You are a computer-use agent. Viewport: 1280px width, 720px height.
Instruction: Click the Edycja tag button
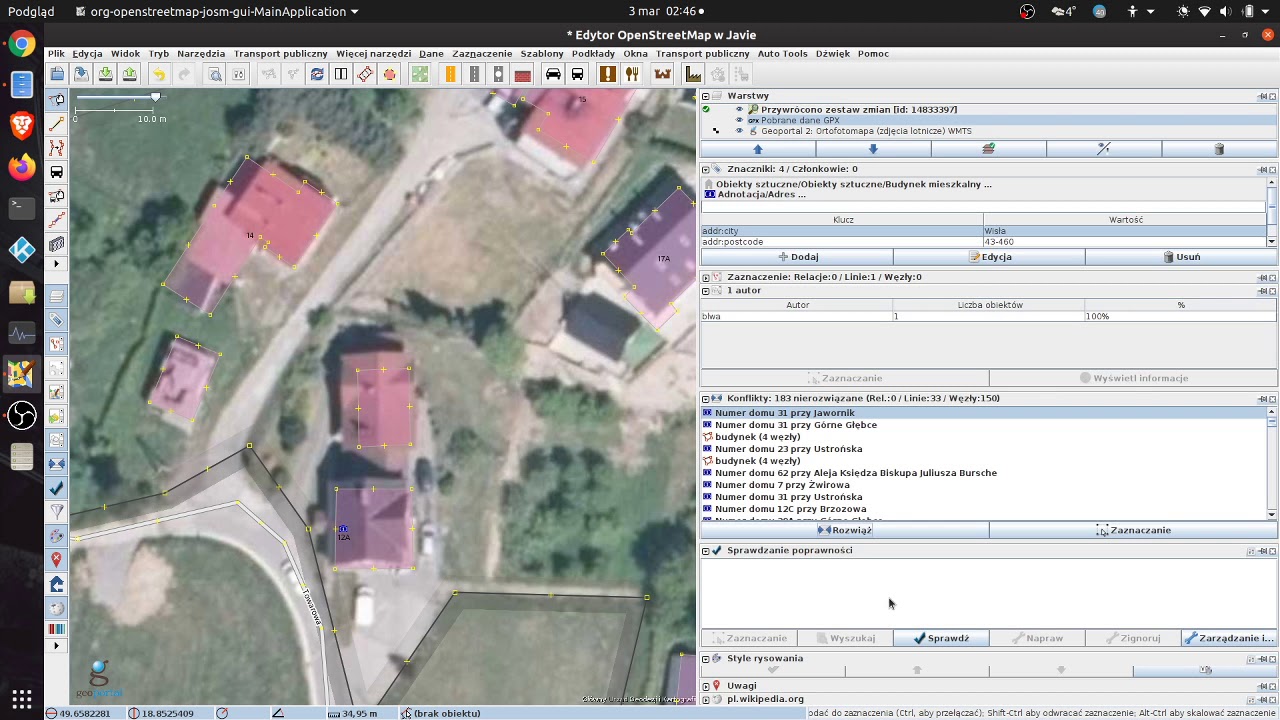click(x=989, y=257)
